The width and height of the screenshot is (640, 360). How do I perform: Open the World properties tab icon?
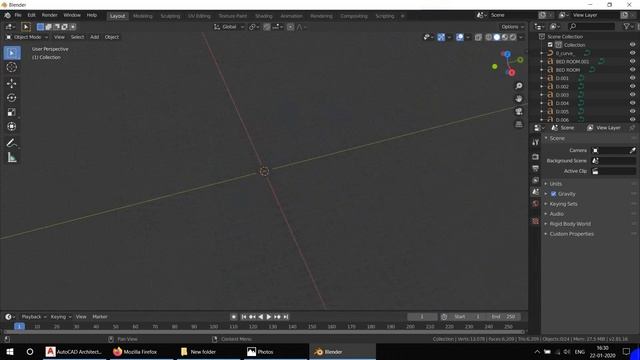536,204
